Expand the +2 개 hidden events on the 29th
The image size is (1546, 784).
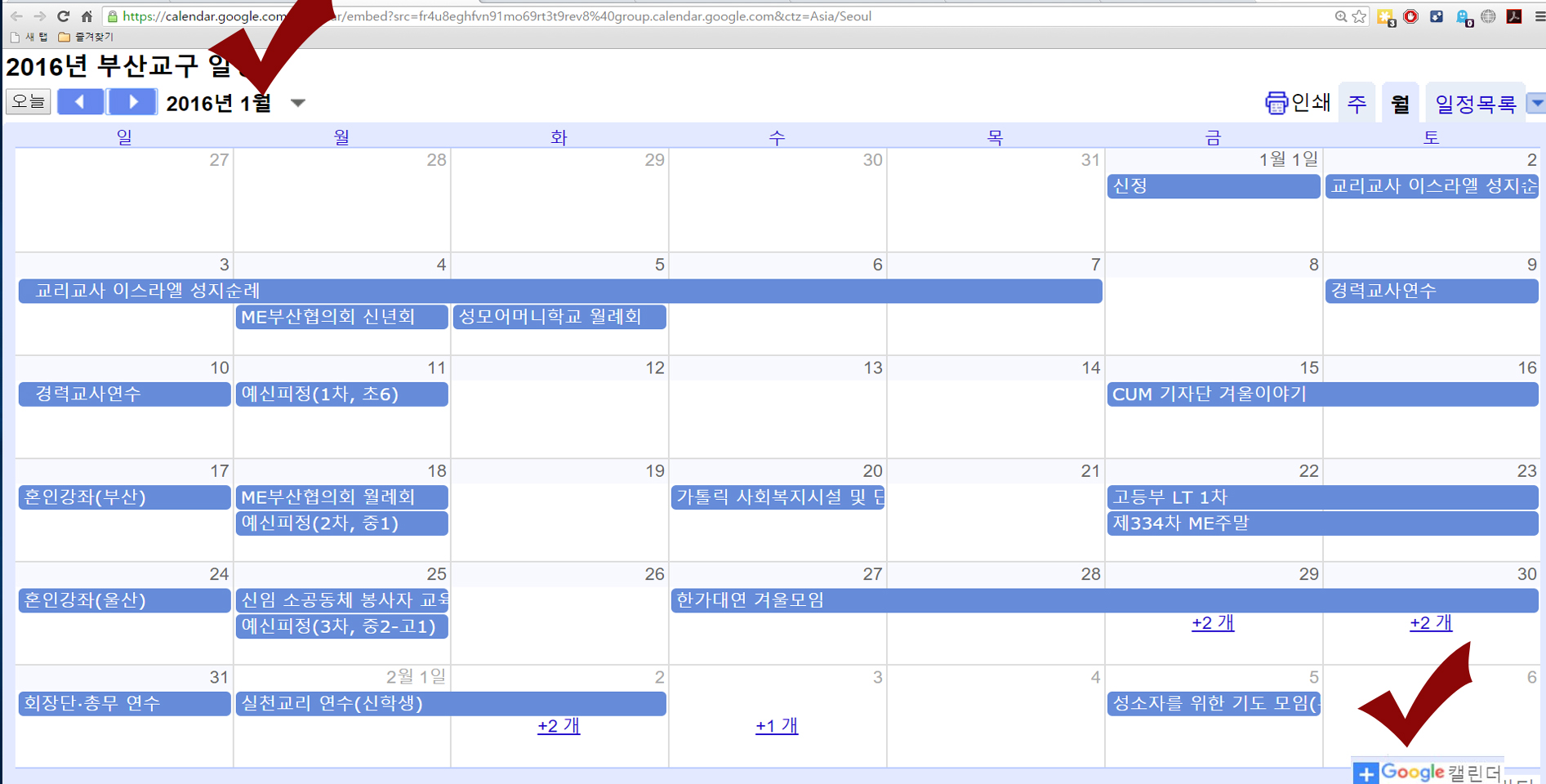pyautogui.click(x=1213, y=623)
